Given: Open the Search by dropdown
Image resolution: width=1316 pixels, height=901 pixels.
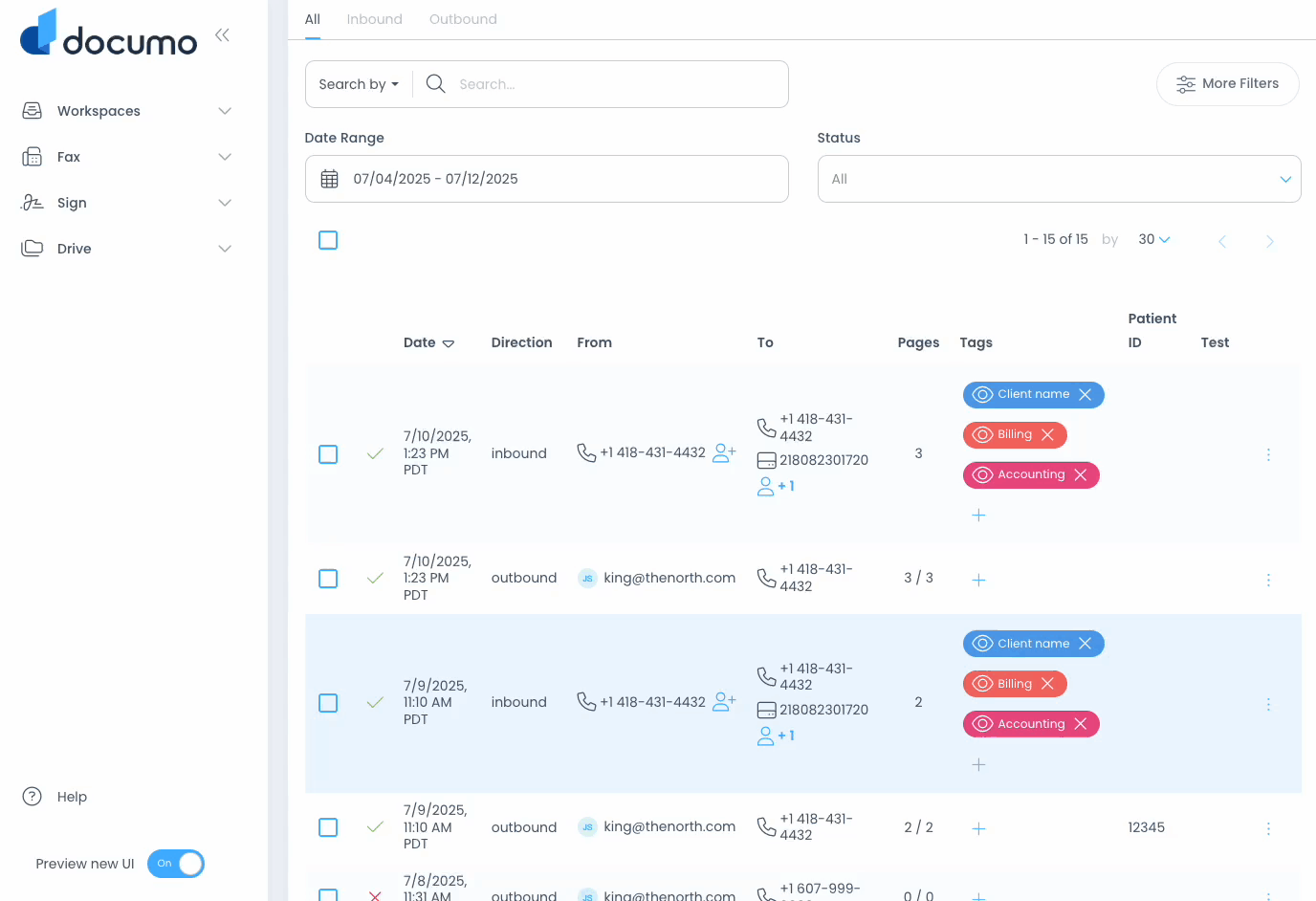Looking at the screenshot, I should pos(359,84).
